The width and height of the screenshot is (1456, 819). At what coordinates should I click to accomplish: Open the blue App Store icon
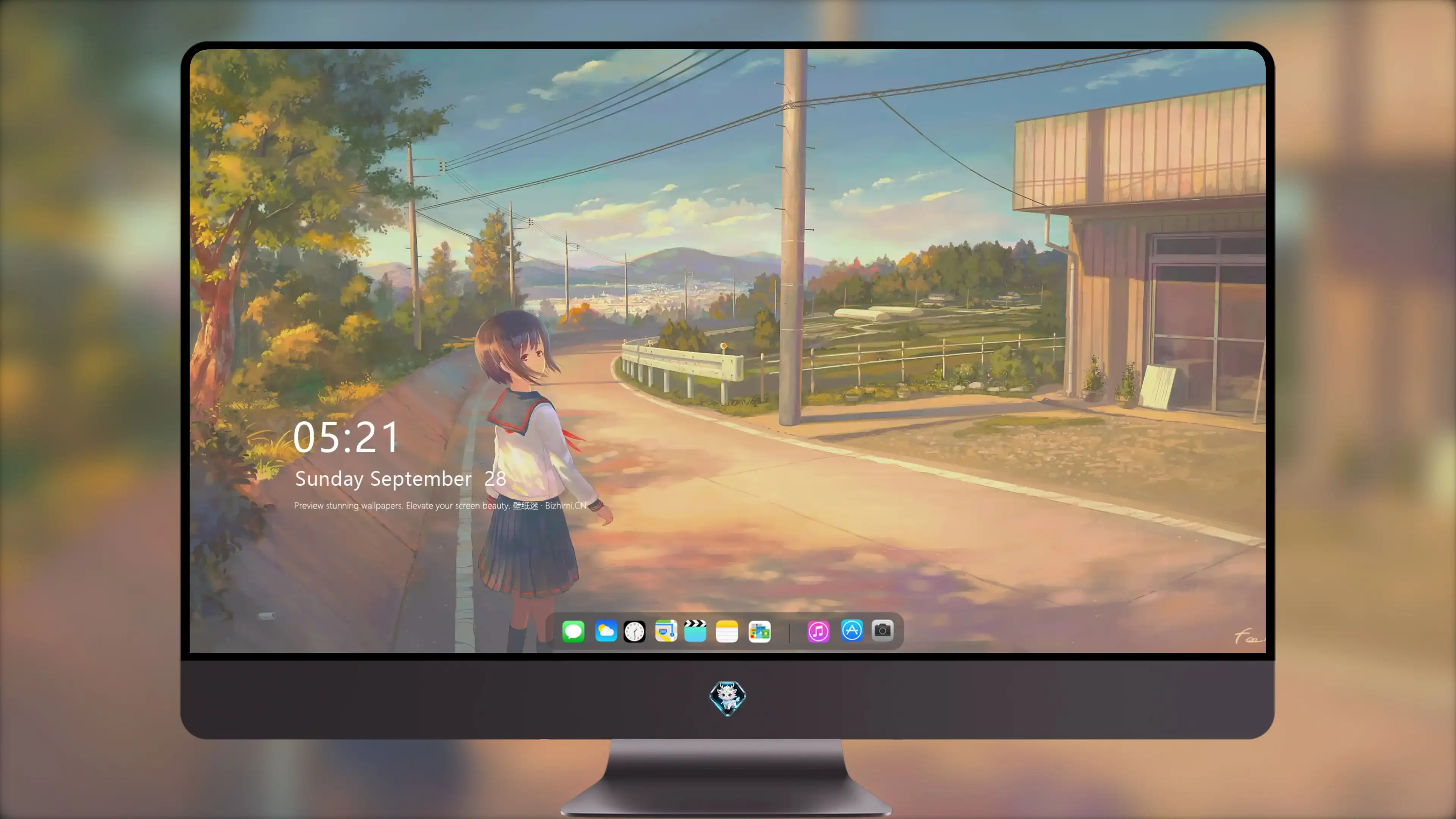tap(852, 630)
